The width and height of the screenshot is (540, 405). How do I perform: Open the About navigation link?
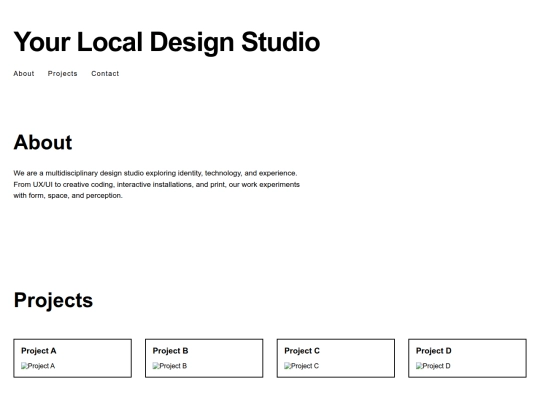[x=24, y=73]
